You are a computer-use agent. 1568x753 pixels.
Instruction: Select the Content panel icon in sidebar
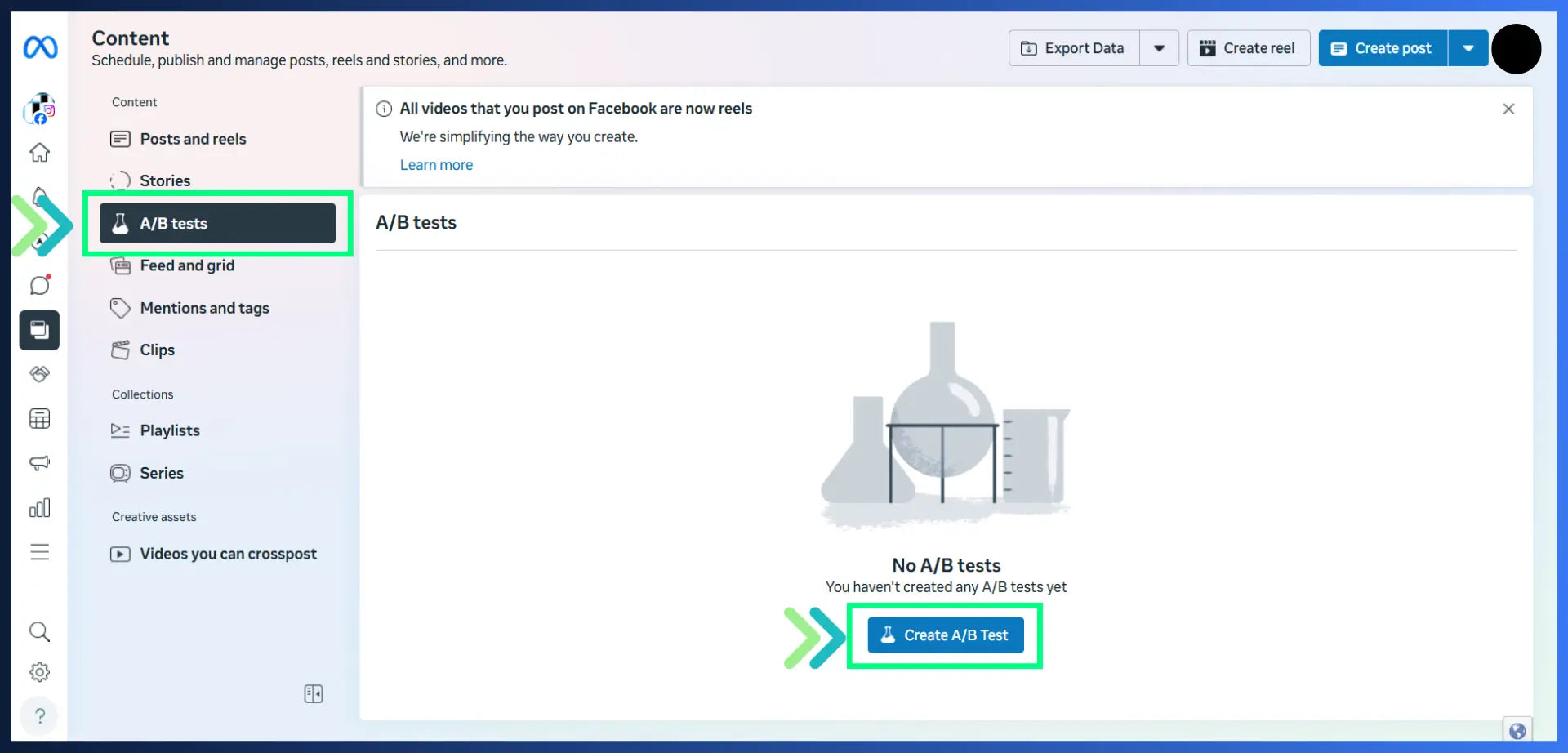tap(39, 330)
